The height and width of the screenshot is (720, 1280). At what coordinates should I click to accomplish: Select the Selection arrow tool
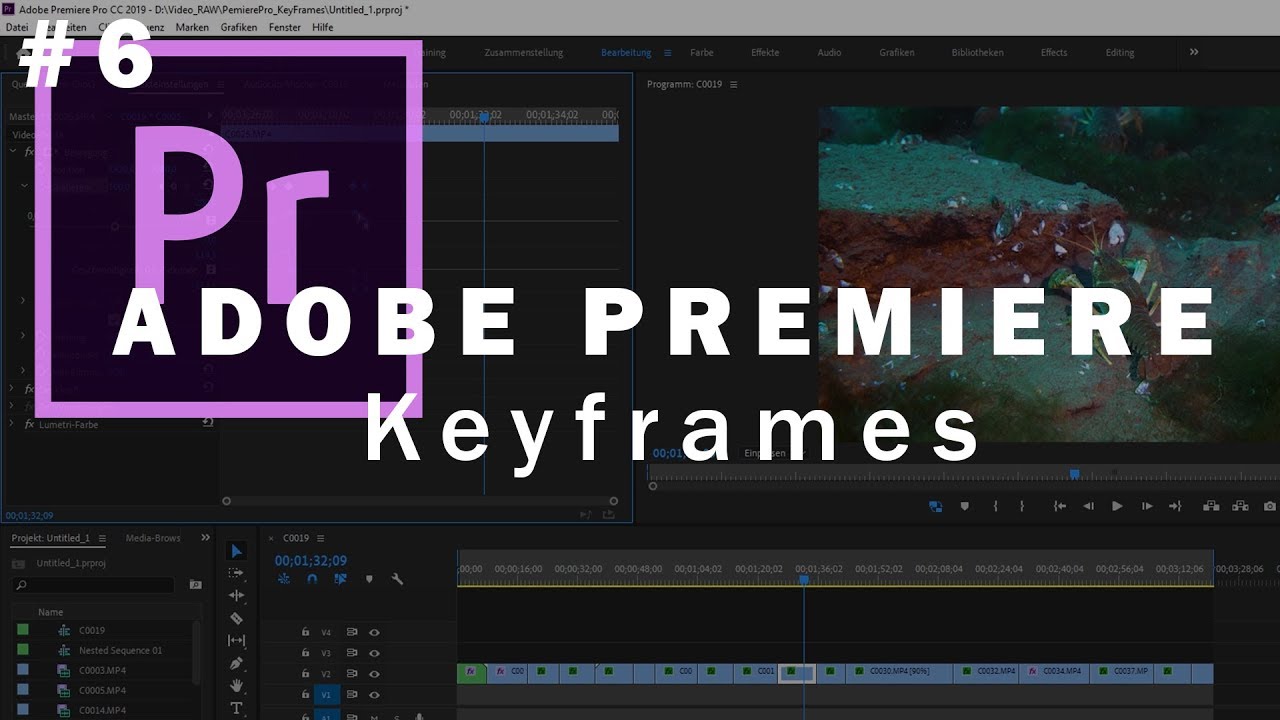[236, 551]
